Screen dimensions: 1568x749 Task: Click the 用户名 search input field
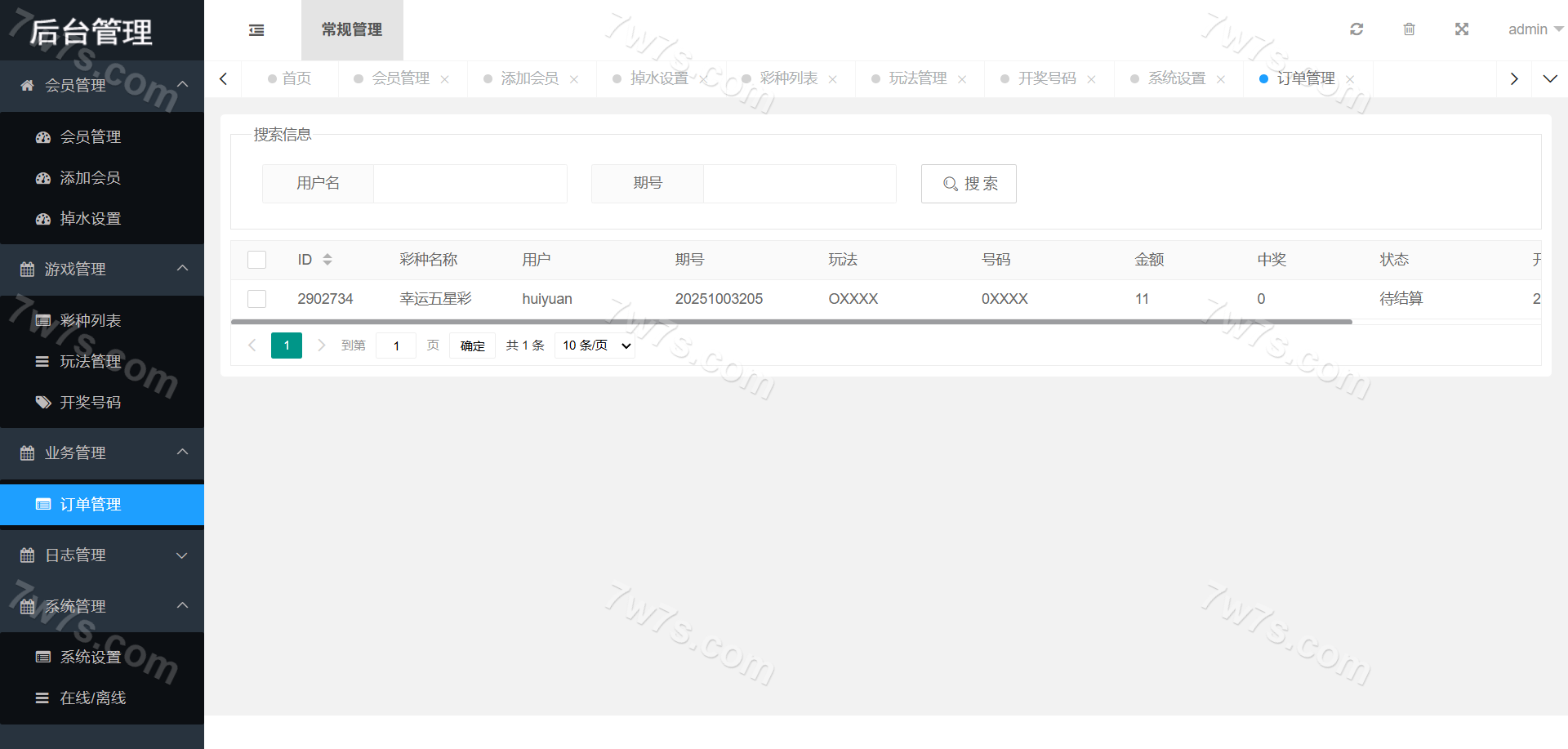pos(470,184)
